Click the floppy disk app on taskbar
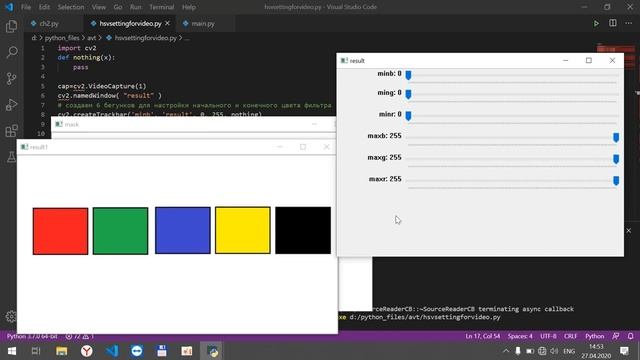The image size is (640, 360). pyautogui.click(x=162, y=351)
